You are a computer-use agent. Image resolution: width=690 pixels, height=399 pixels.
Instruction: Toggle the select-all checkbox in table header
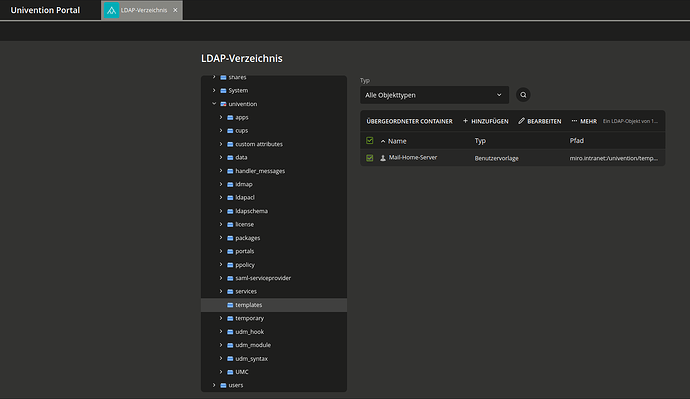(x=370, y=141)
